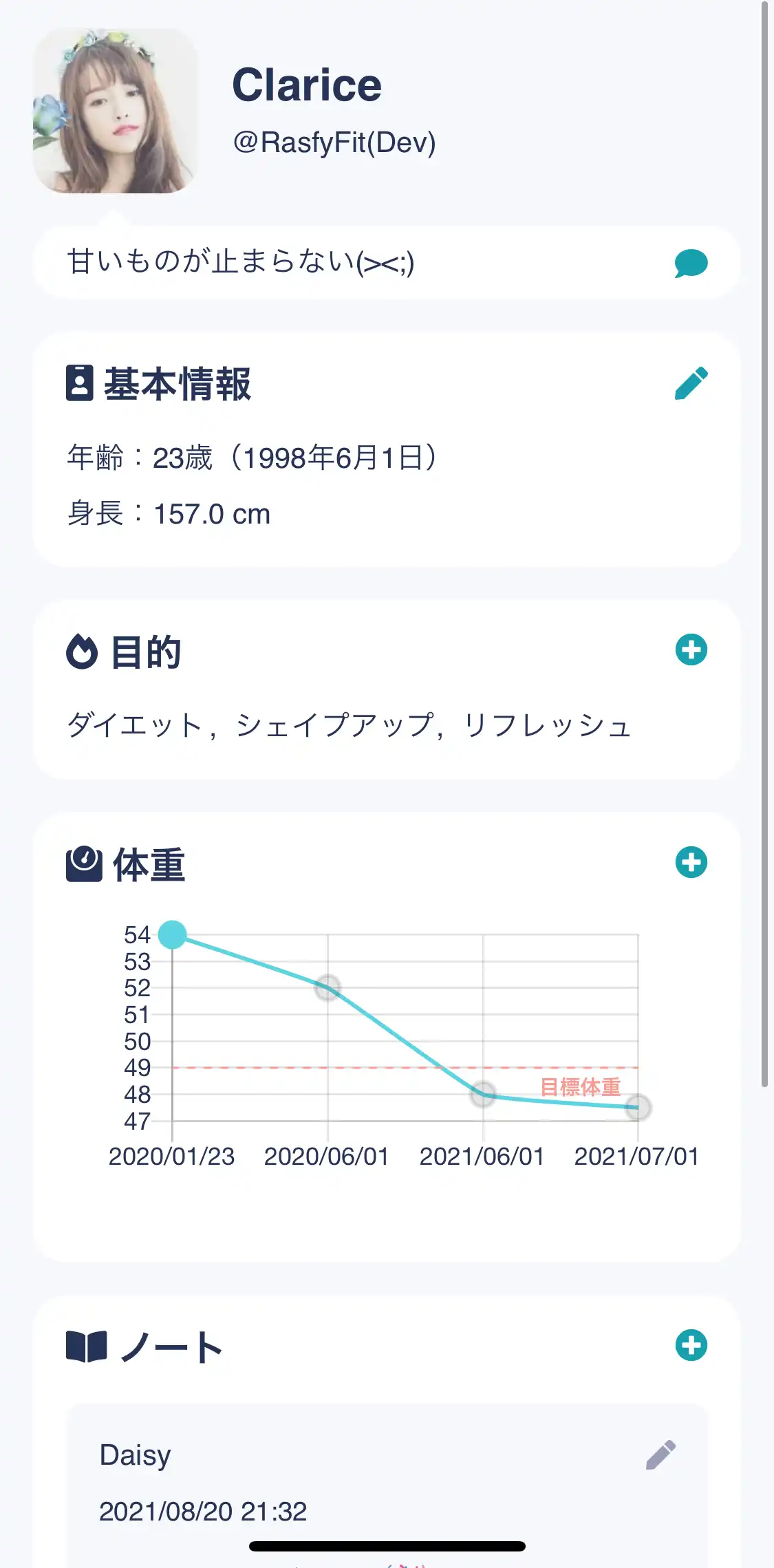This screenshot has height=1568, width=774.
Task: Tap the speech bubble comment icon
Action: (x=691, y=263)
